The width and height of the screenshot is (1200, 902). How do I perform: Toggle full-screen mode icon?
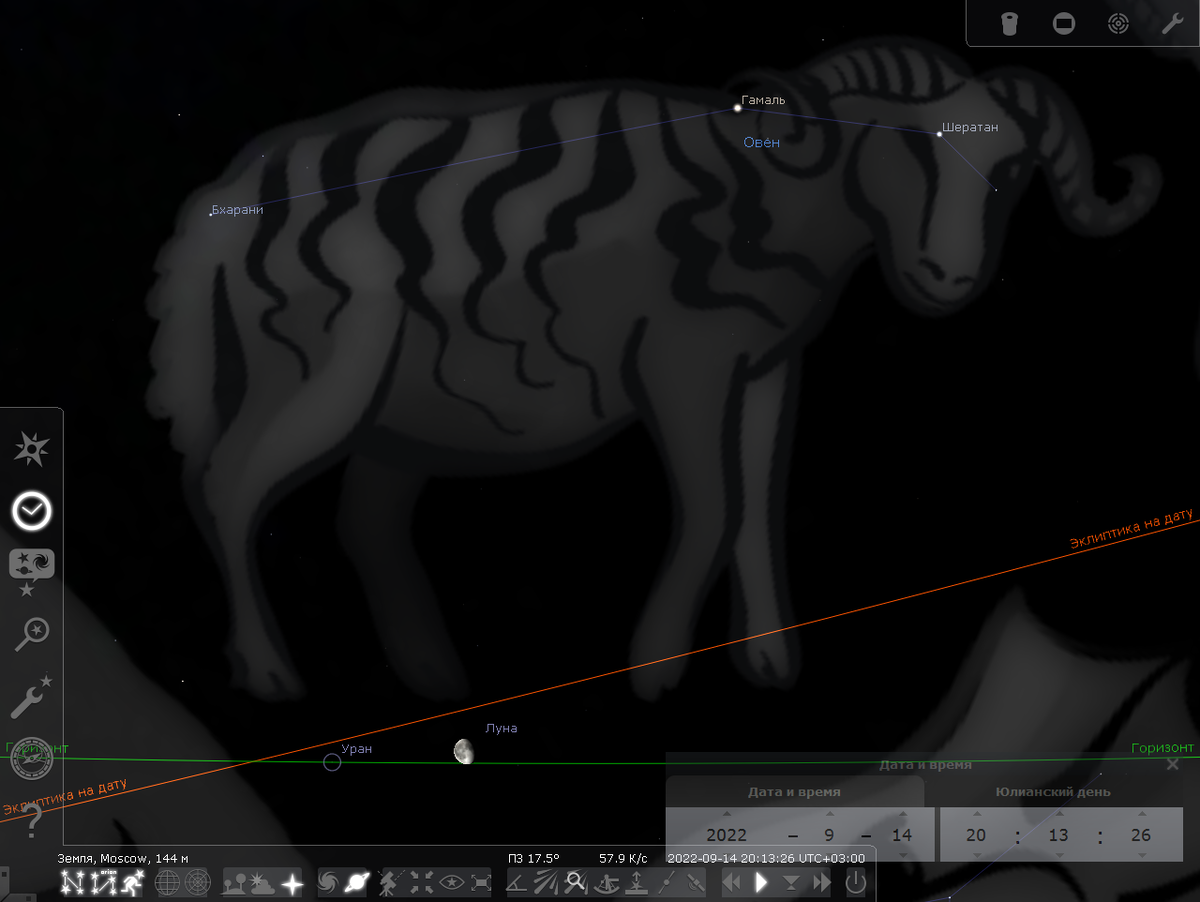click(x=481, y=882)
